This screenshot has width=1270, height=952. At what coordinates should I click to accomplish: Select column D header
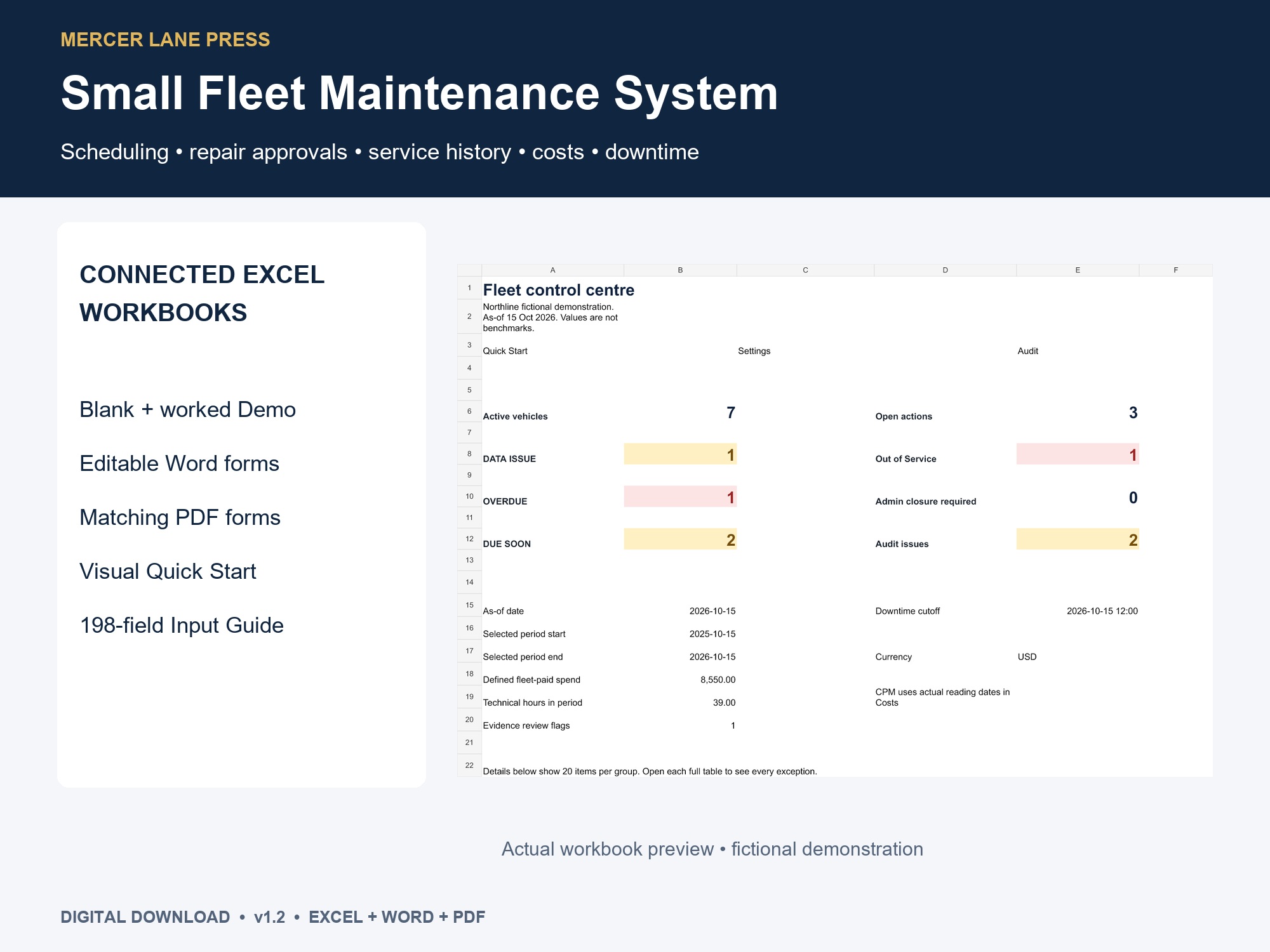point(945,270)
